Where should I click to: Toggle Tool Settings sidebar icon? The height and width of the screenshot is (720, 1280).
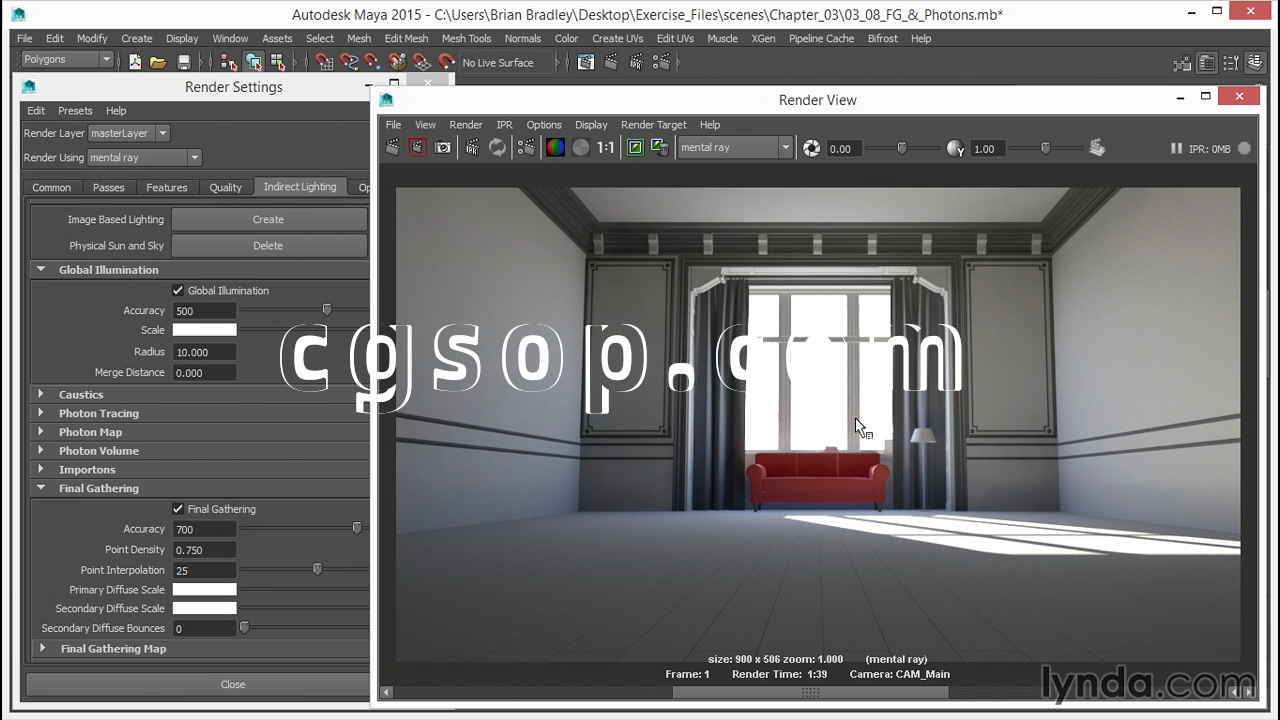1231,63
